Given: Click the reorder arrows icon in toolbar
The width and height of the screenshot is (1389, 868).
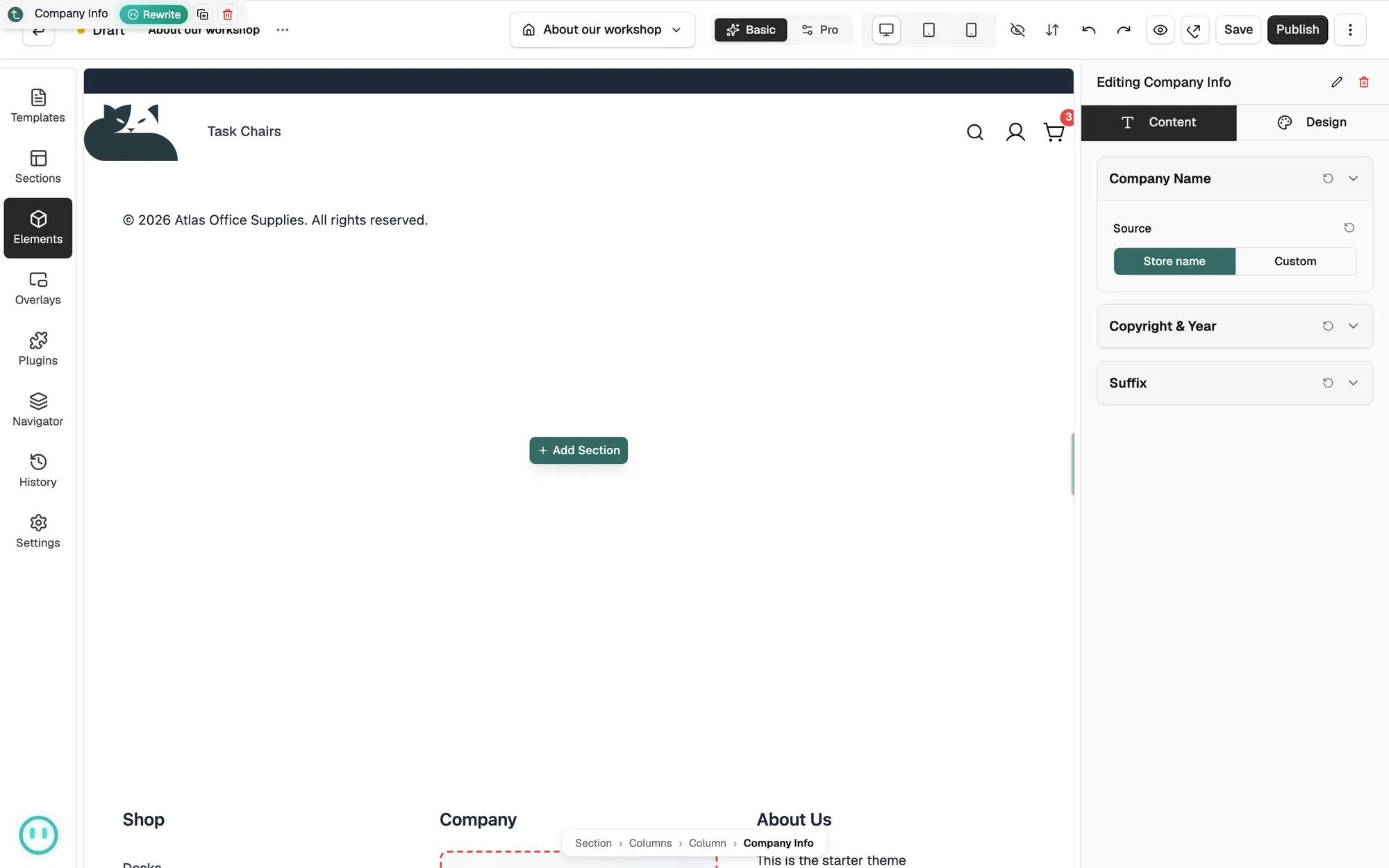Looking at the screenshot, I should tap(1052, 30).
